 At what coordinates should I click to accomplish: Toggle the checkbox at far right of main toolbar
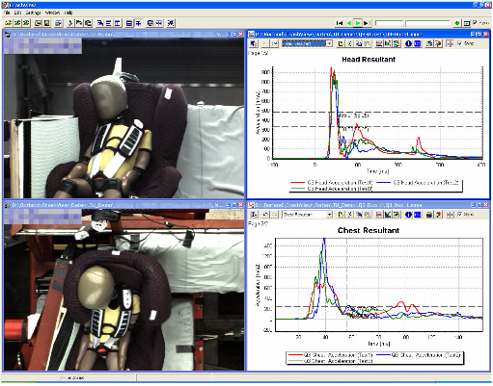pos(475,23)
